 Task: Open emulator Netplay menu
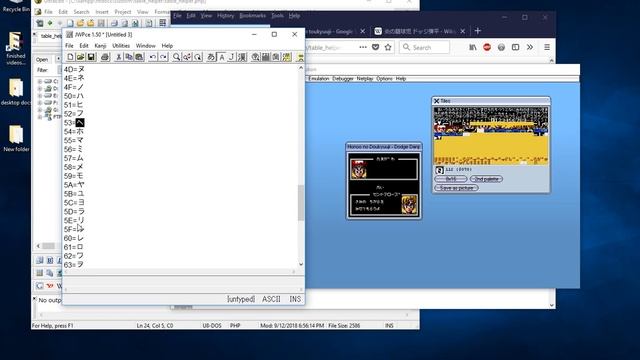(365, 78)
